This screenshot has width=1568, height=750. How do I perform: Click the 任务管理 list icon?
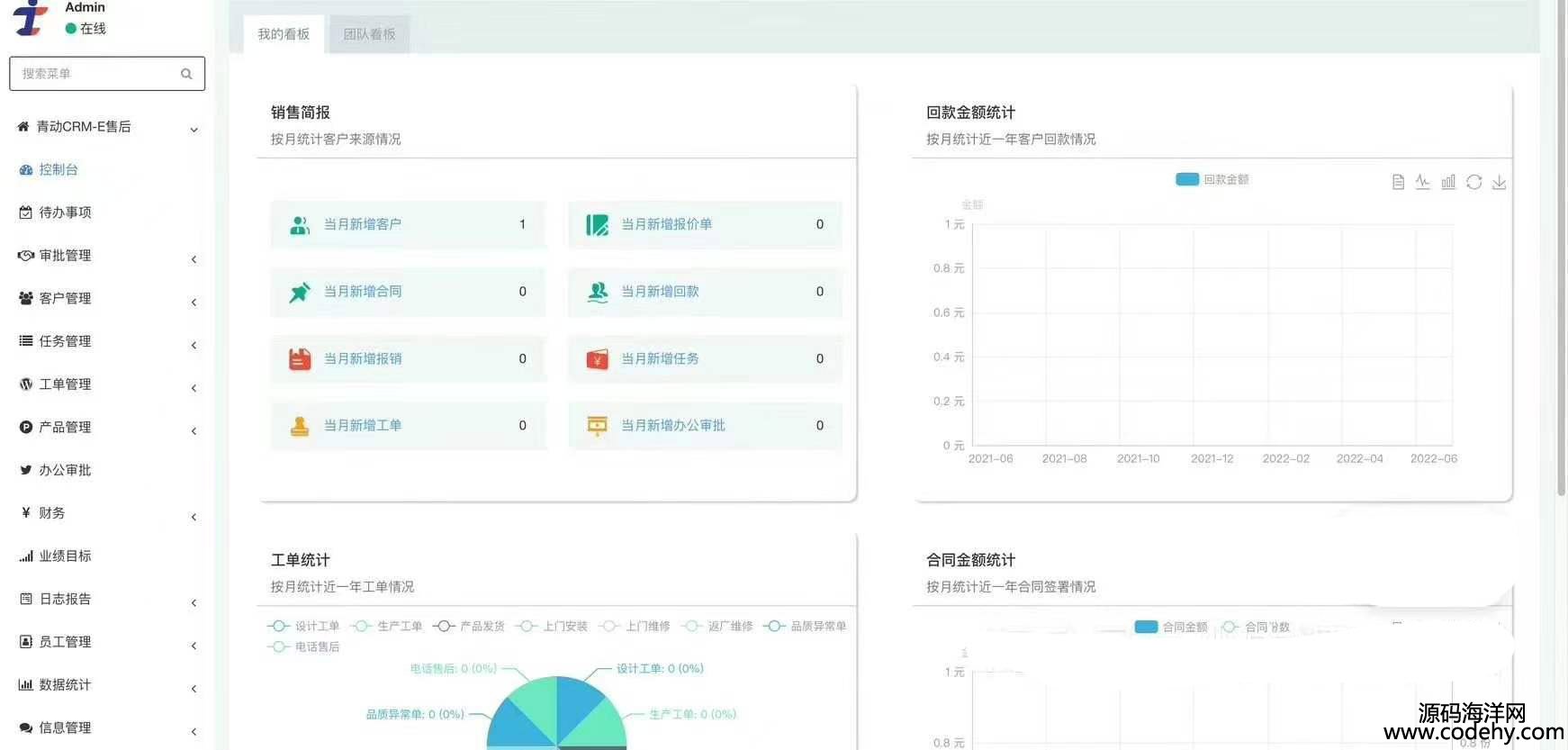[26, 341]
